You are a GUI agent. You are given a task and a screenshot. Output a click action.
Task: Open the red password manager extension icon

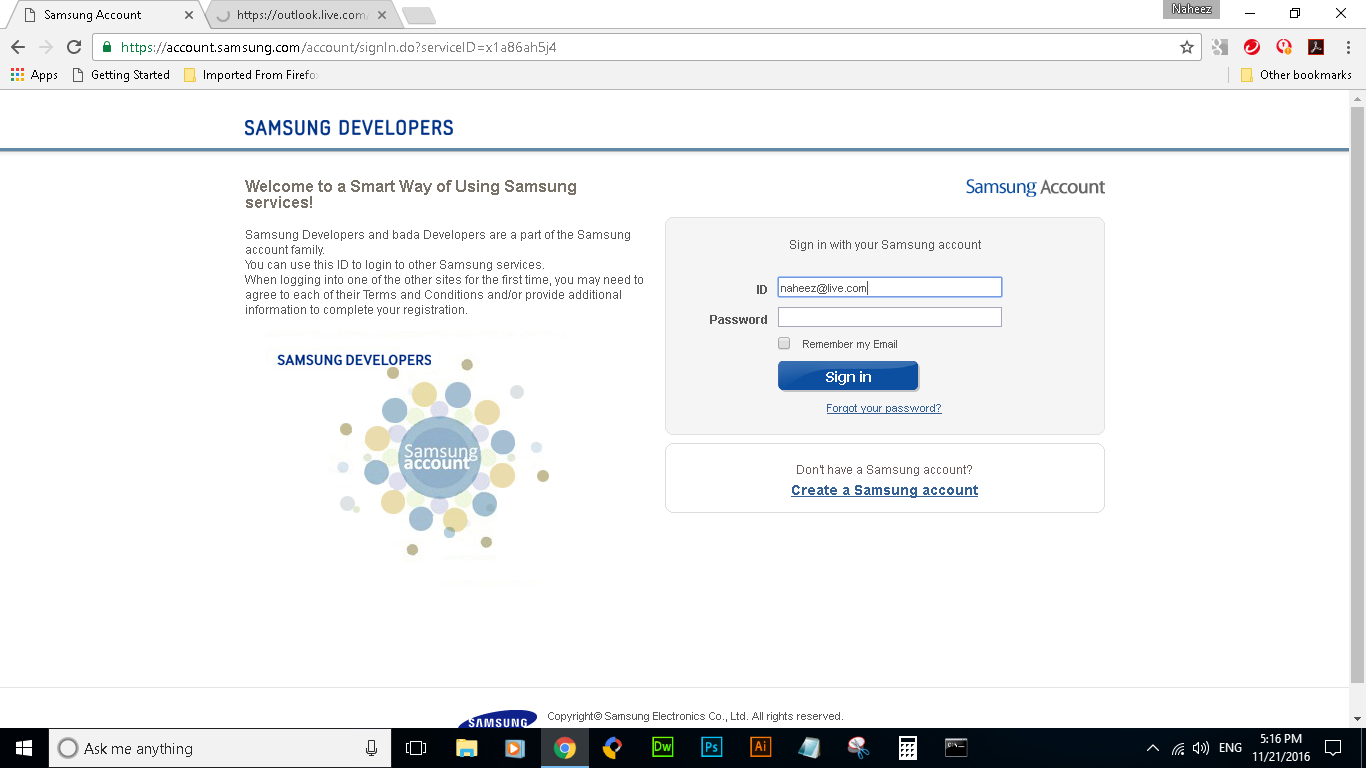(x=1284, y=47)
